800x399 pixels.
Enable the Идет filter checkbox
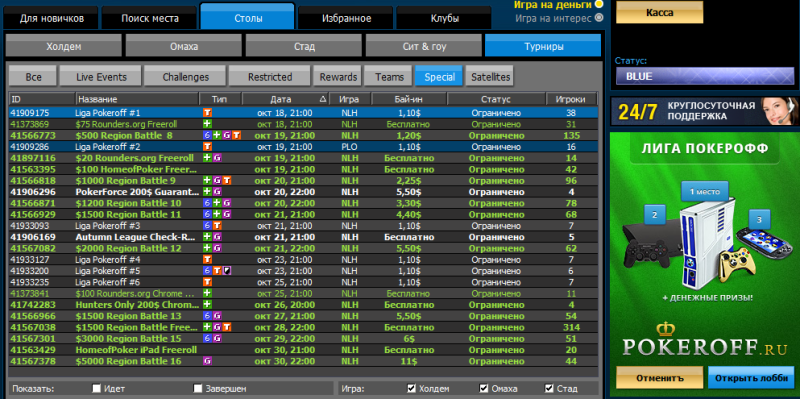(x=96, y=389)
